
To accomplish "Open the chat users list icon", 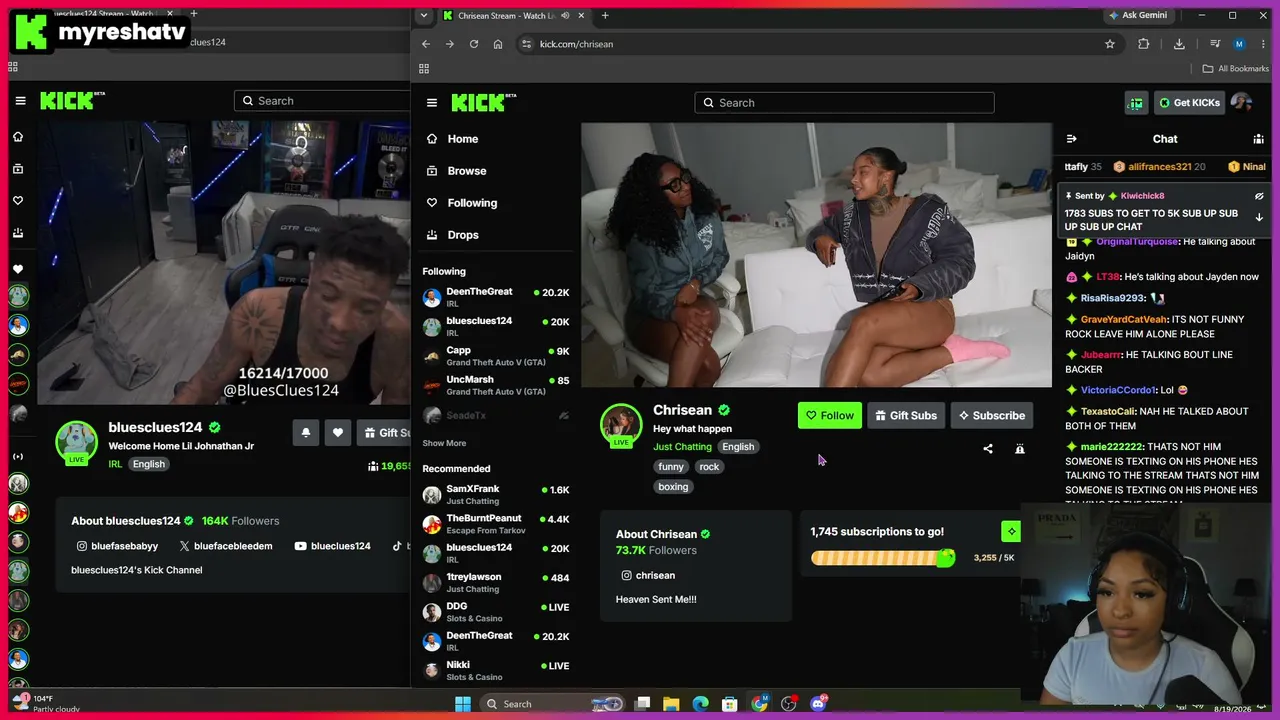I will click(x=1258, y=139).
